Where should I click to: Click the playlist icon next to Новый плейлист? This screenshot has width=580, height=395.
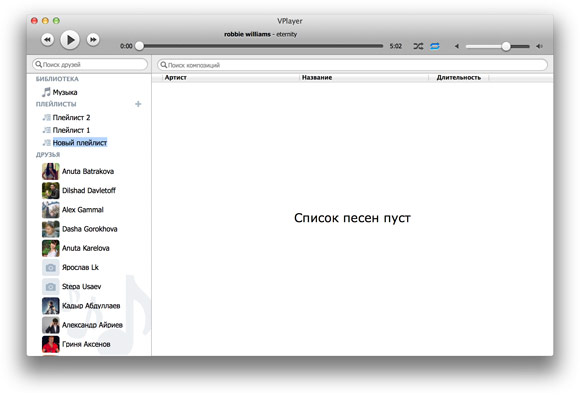[46, 143]
